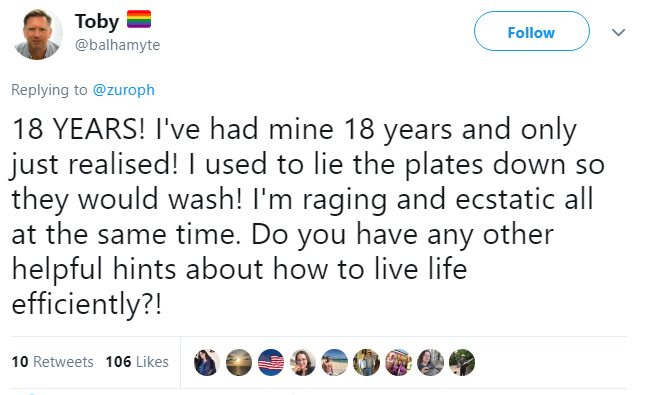Viewport: 647px width, 395px height.
Task: Click Toby's profile photo avatar
Action: tap(37, 34)
